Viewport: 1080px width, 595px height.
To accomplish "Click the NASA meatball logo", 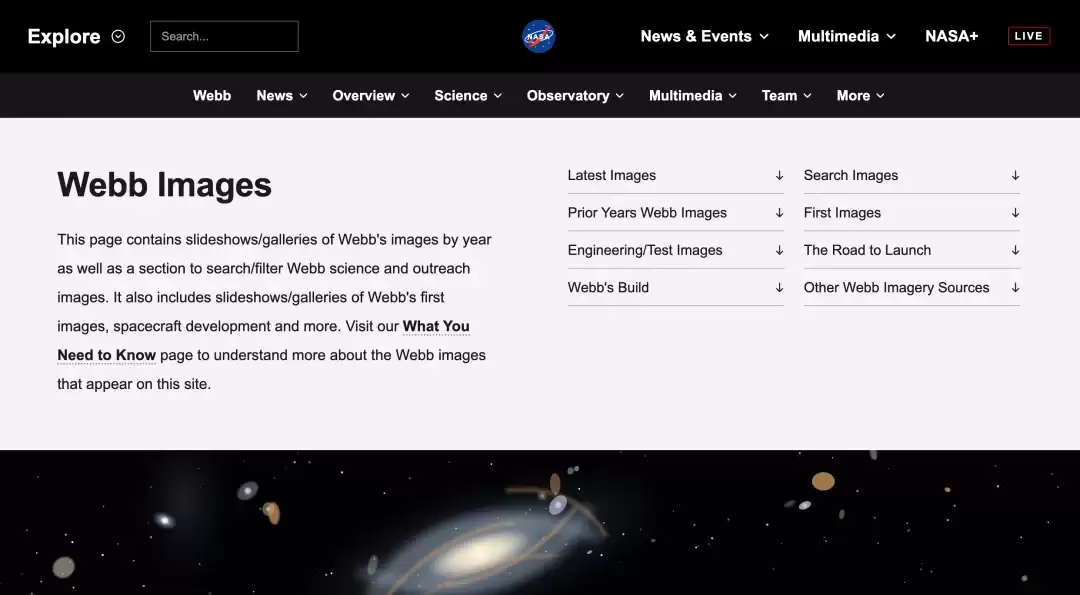I will pyautogui.click(x=539, y=36).
